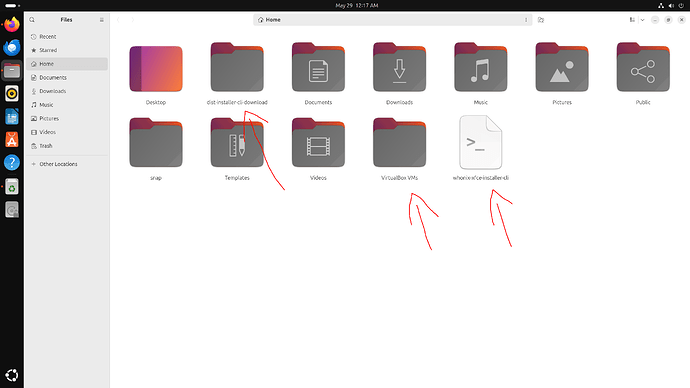Open the Desktop folder icon
The width and height of the screenshot is (690, 388).
(x=156, y=69)
